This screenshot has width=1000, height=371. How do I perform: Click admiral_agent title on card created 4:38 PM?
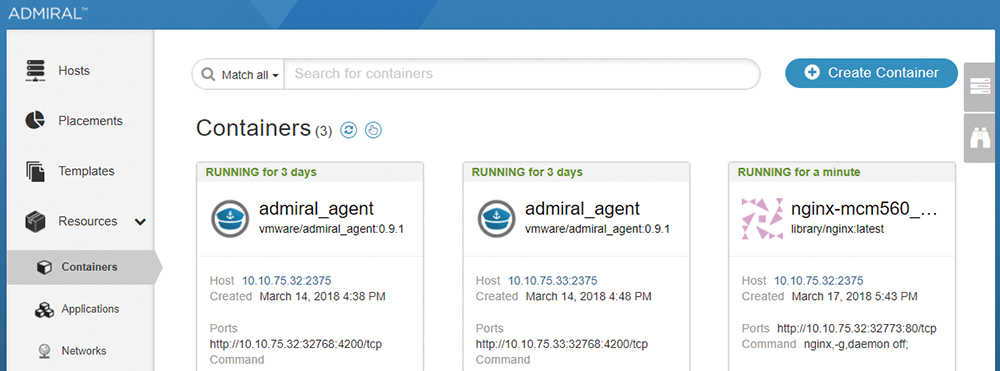click(316, 209)
